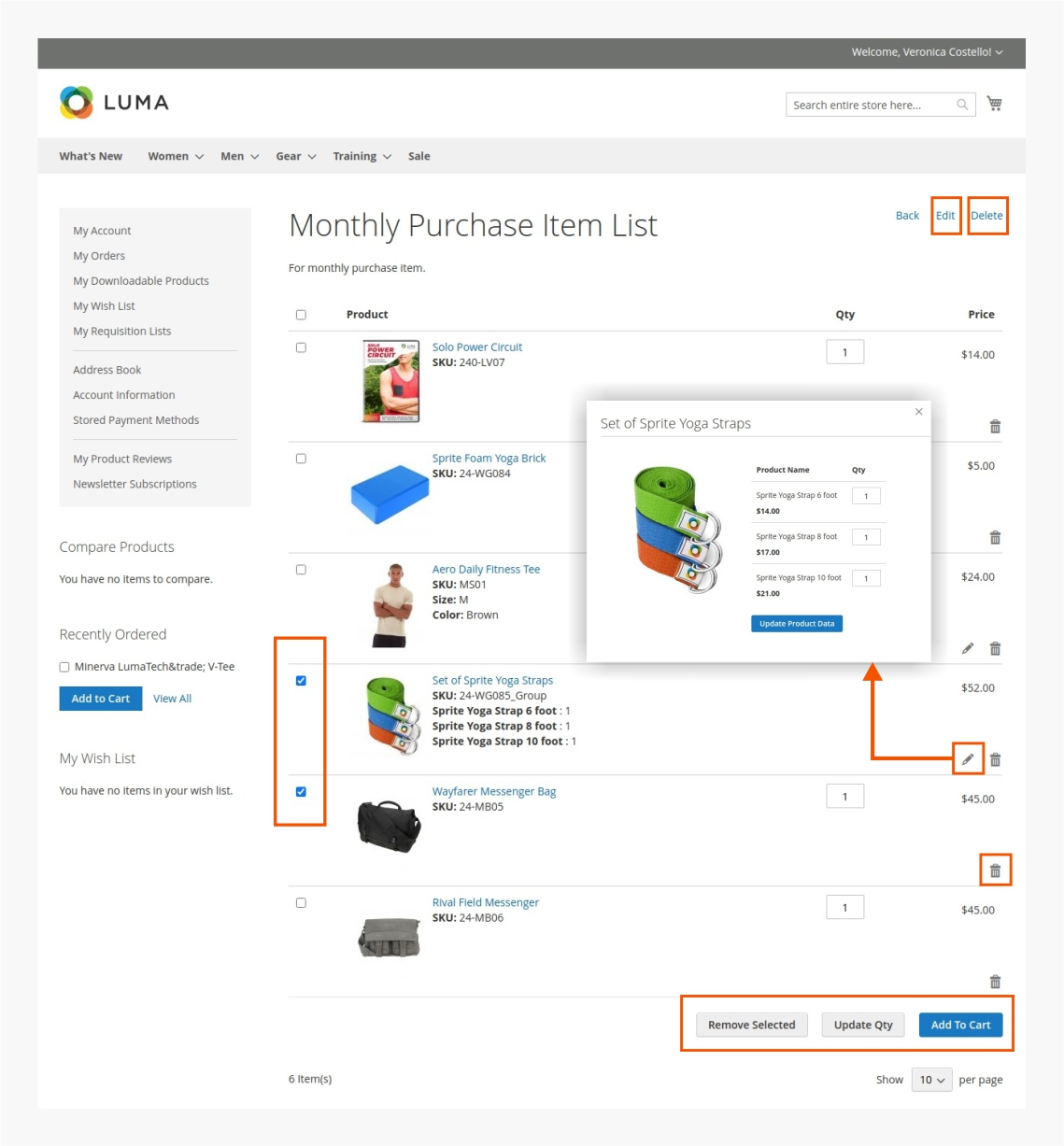The width and height of the screenshot is (1064, 1146).
Task: Select My Orders in the sidebar
Action: tap(99, 255)
